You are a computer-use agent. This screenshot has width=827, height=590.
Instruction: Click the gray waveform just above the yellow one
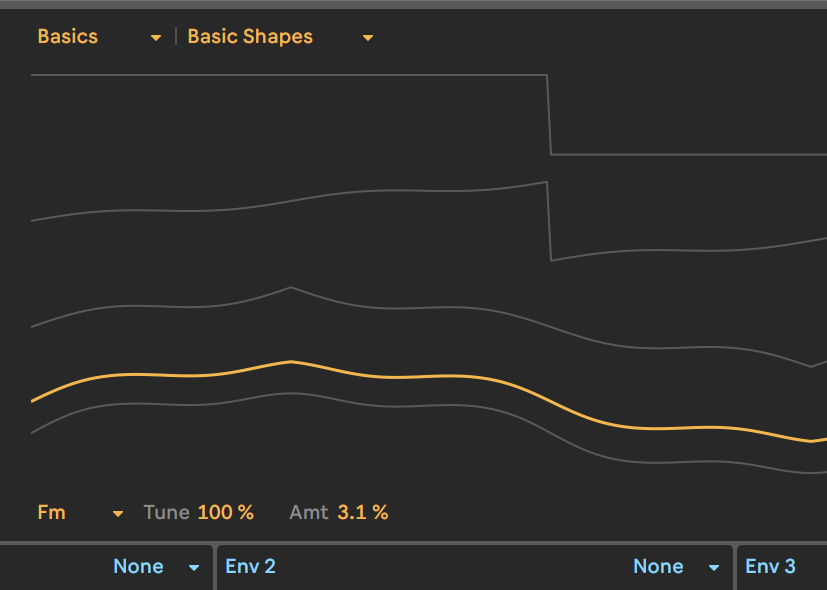point(291,288)
